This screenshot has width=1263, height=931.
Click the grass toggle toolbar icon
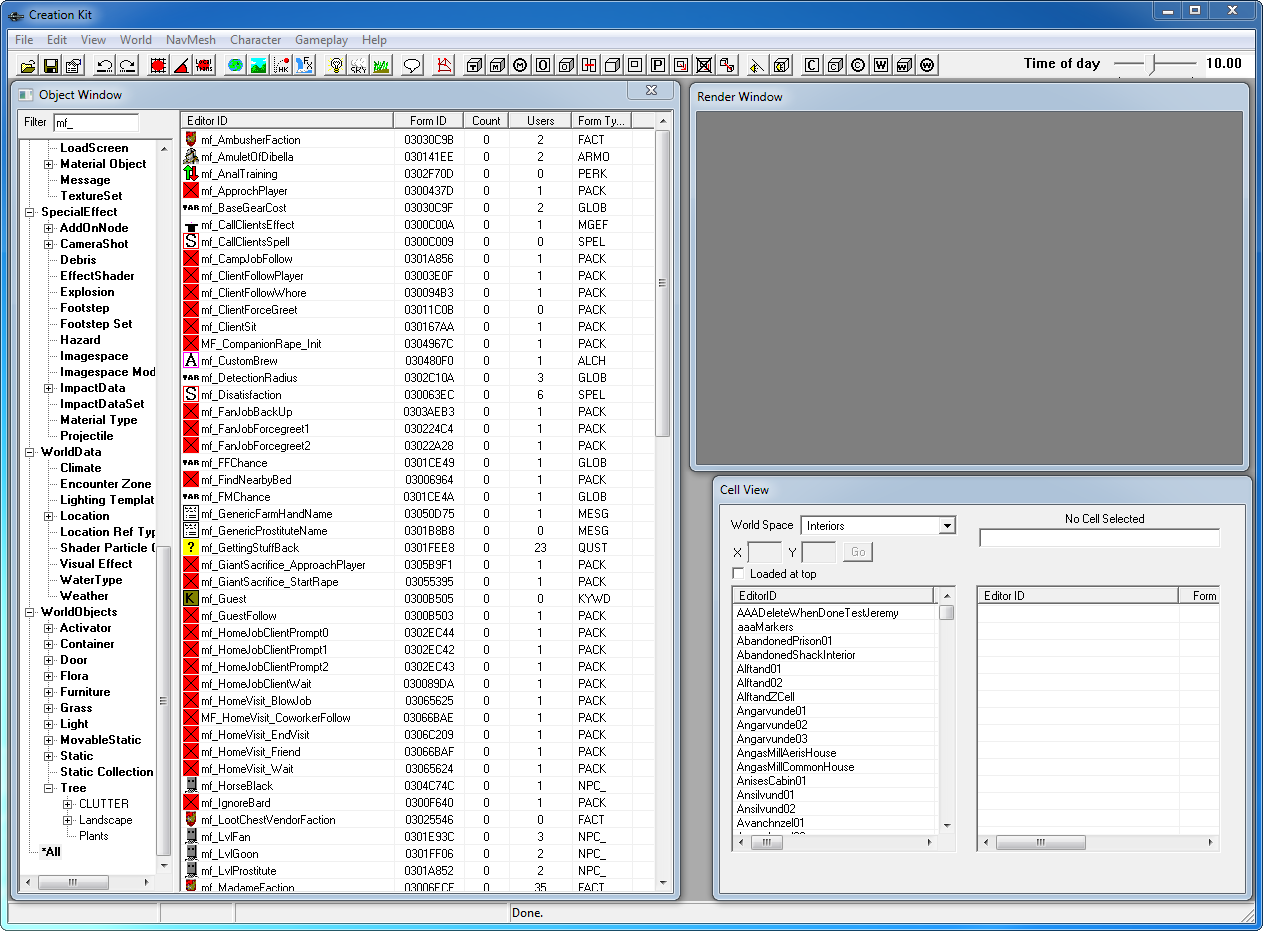(381, 66)
